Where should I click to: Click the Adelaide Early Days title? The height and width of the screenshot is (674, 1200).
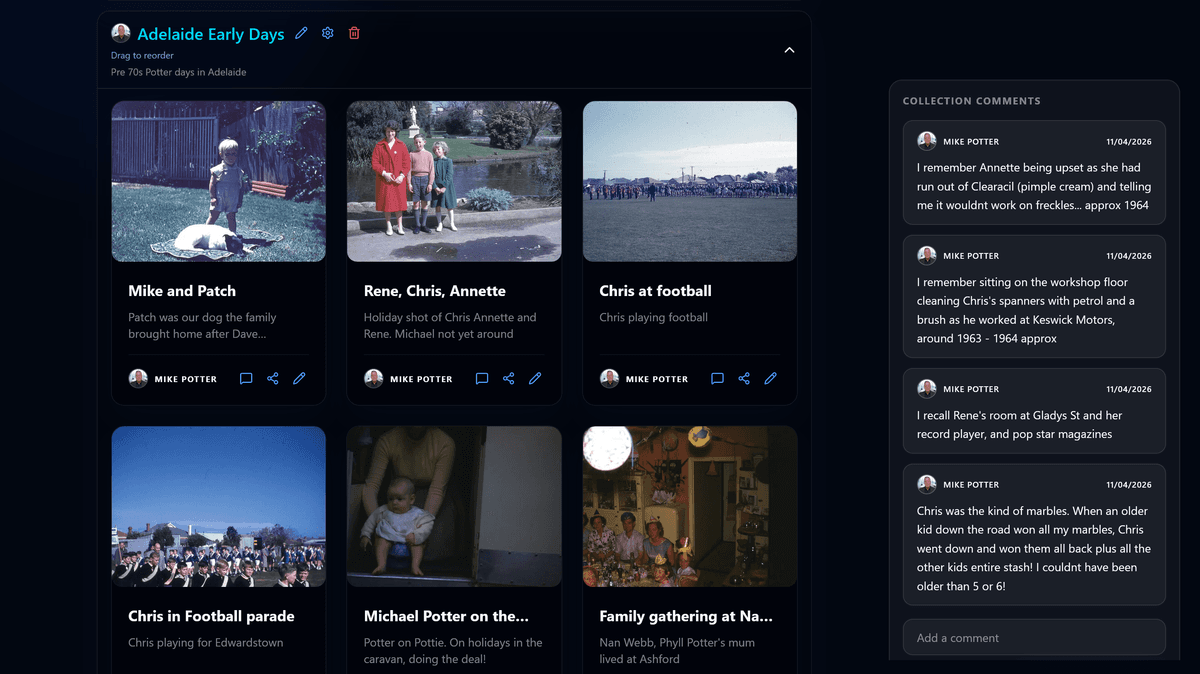coord(211,34)
